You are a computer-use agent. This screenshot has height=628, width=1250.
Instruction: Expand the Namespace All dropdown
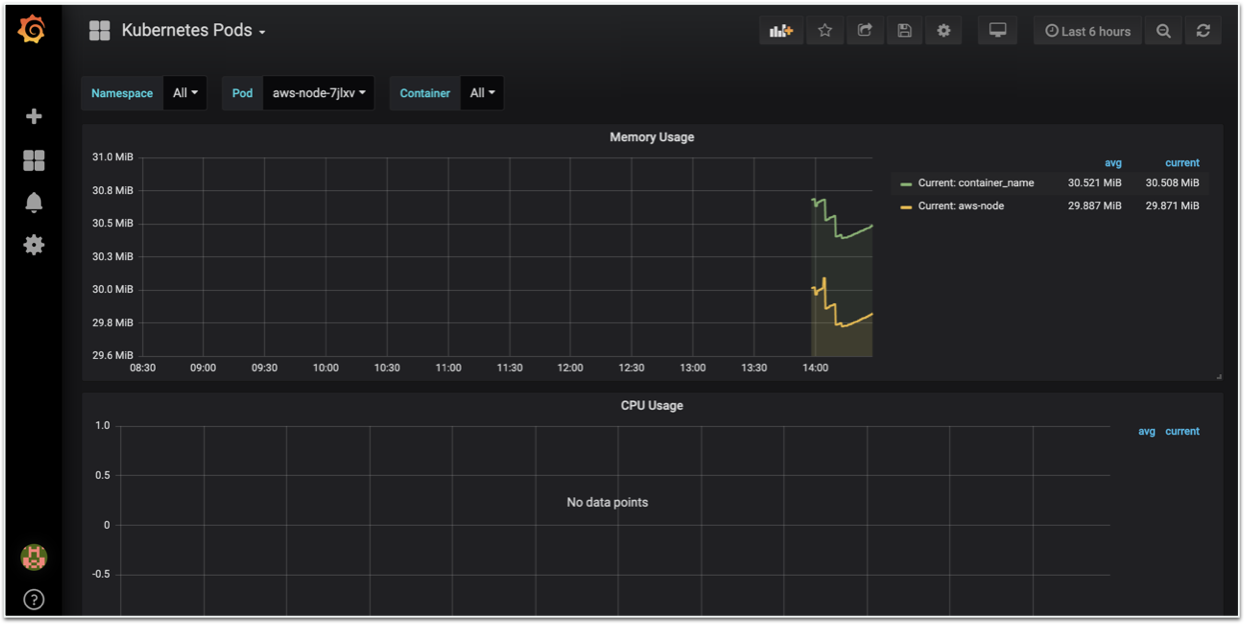click(x=185, y=93)
